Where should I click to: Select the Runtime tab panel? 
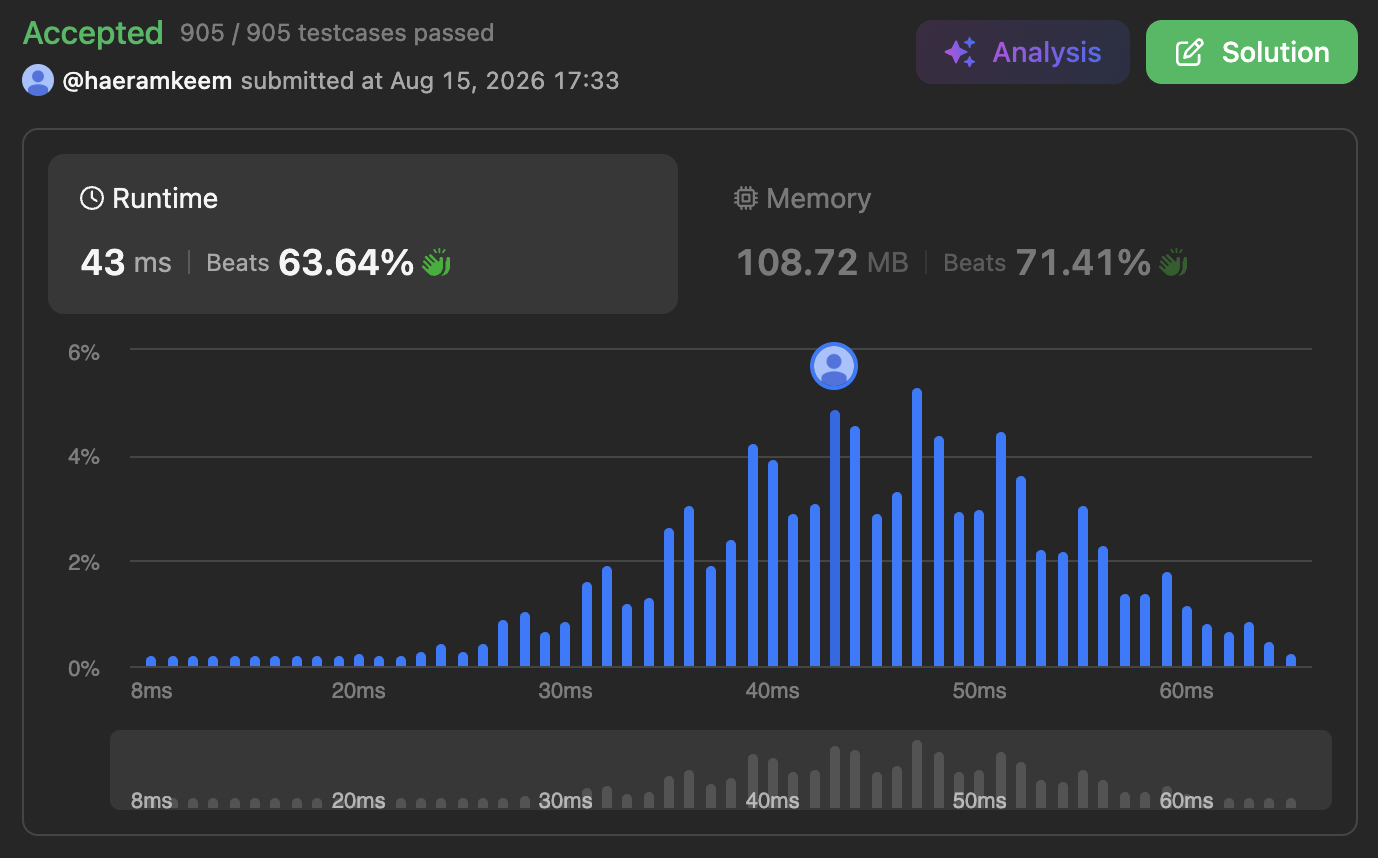pos(363,234)
